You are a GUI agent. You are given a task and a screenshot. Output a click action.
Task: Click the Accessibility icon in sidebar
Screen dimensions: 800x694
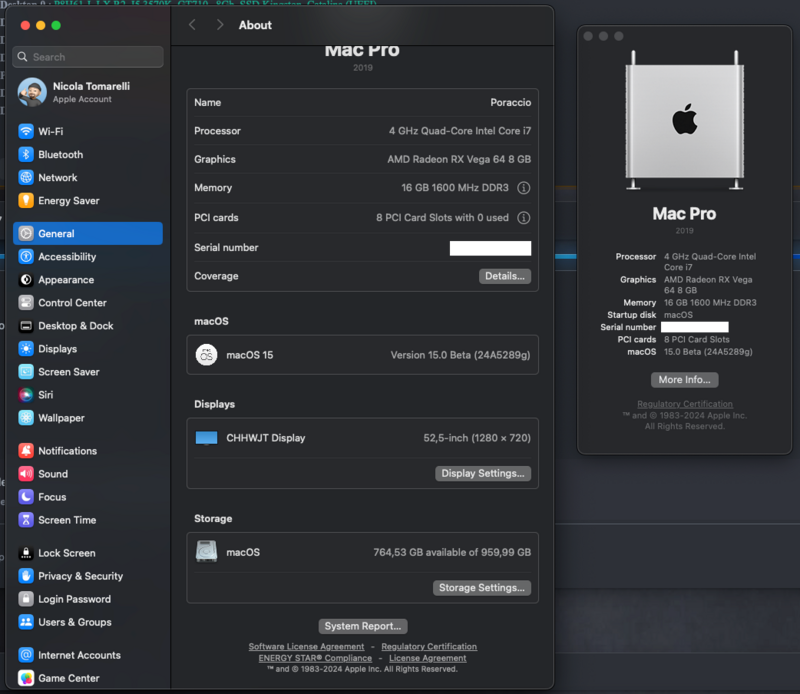click(26, 257)
